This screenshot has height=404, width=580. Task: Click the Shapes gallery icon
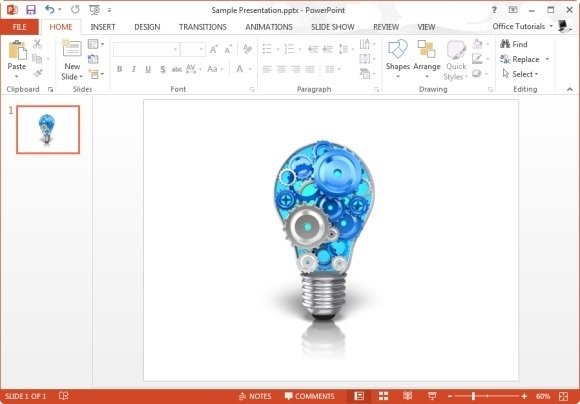point(398,50)
